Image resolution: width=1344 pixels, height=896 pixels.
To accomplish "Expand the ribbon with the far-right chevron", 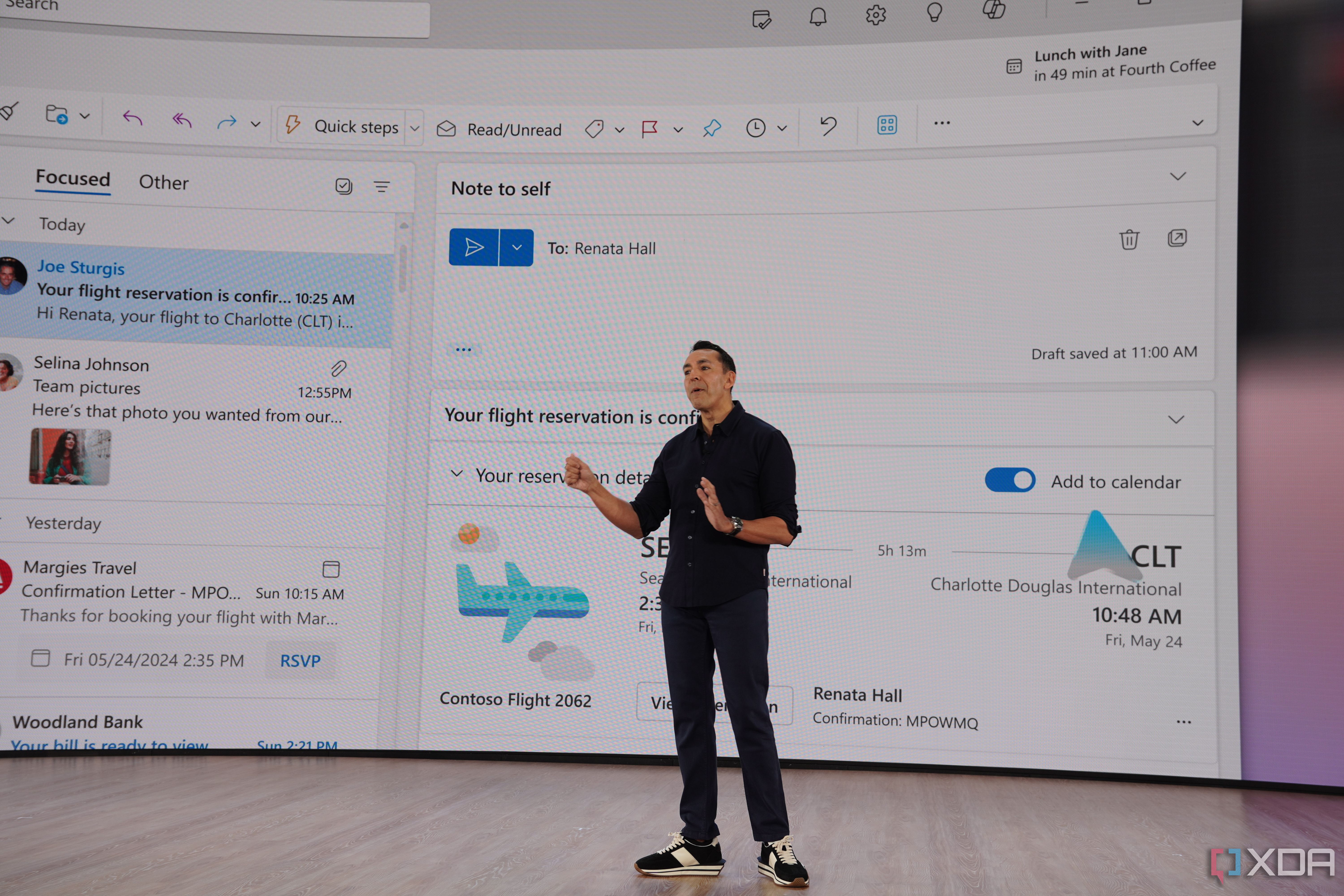I will coord(1198,122).
